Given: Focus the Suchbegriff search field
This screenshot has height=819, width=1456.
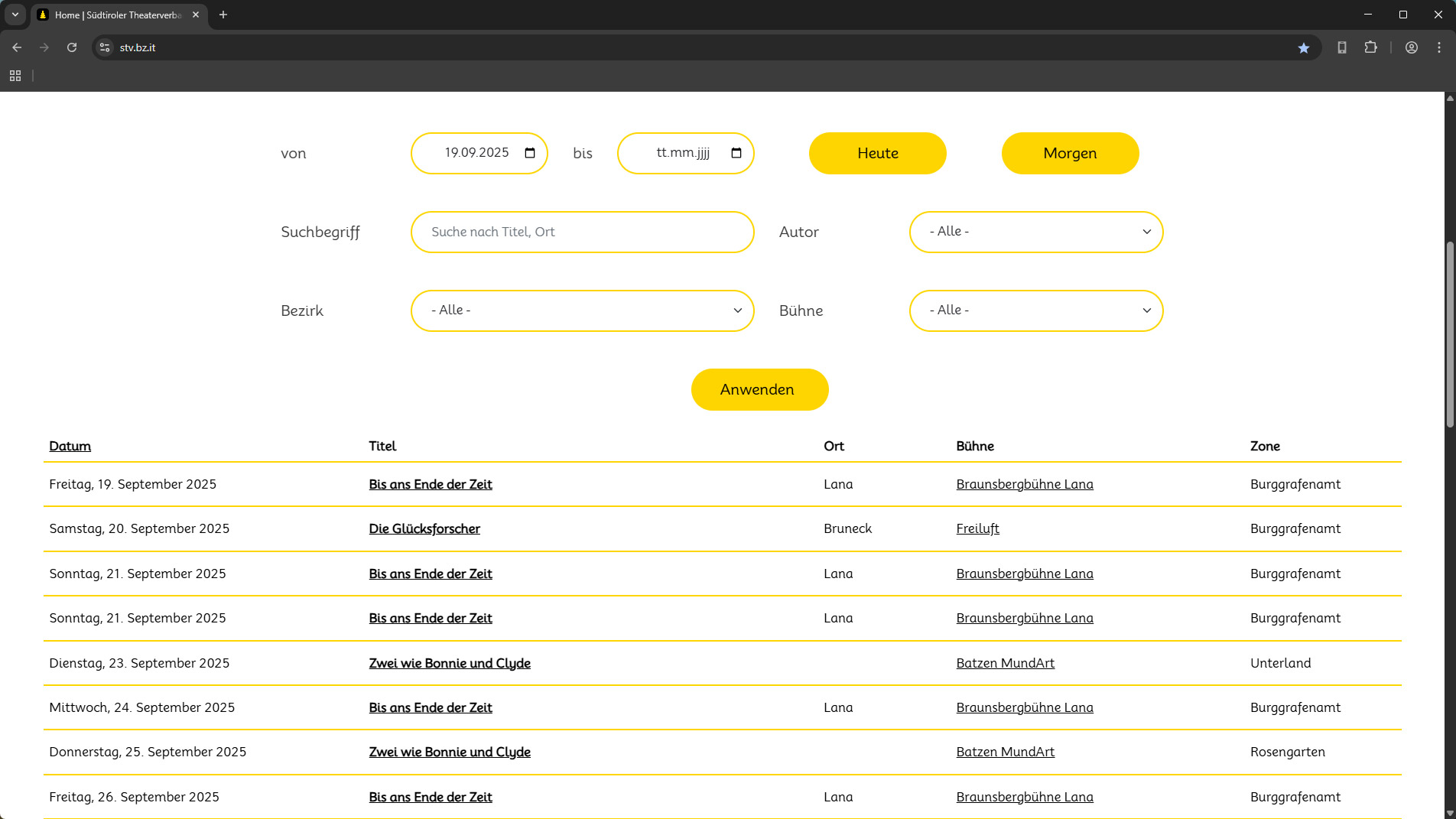Looking at the screenshot, I should 582,232.
